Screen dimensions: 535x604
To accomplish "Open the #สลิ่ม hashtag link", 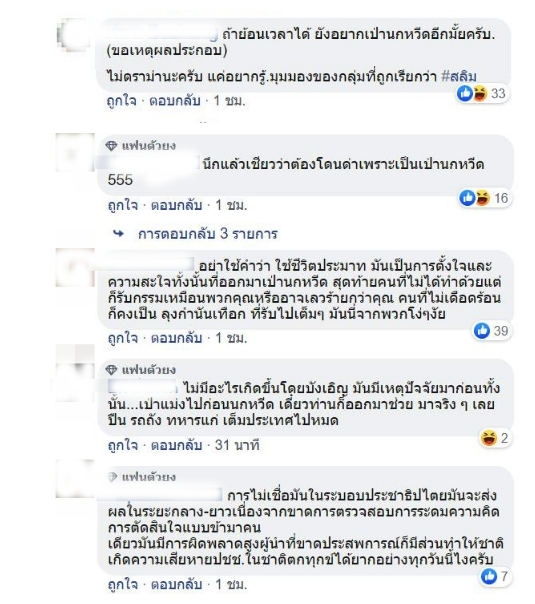I will 459,76.
